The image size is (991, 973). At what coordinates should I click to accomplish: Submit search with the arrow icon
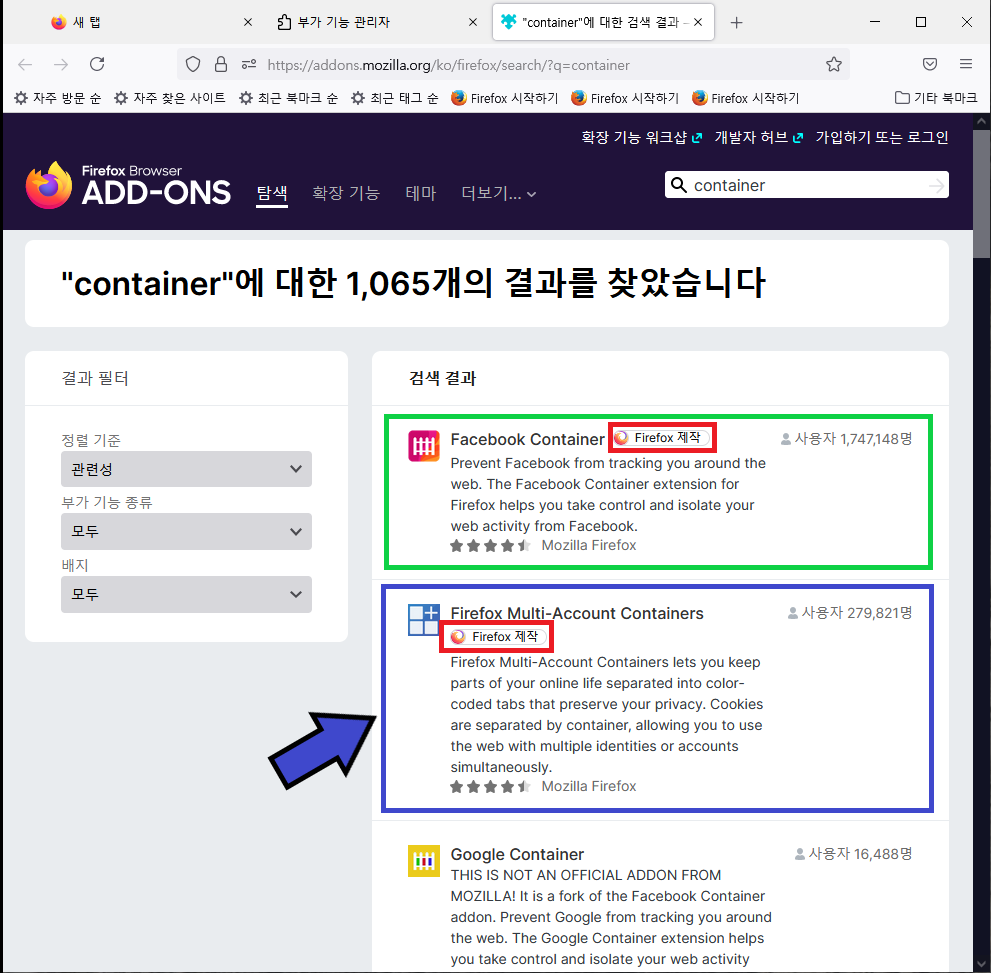936,185
